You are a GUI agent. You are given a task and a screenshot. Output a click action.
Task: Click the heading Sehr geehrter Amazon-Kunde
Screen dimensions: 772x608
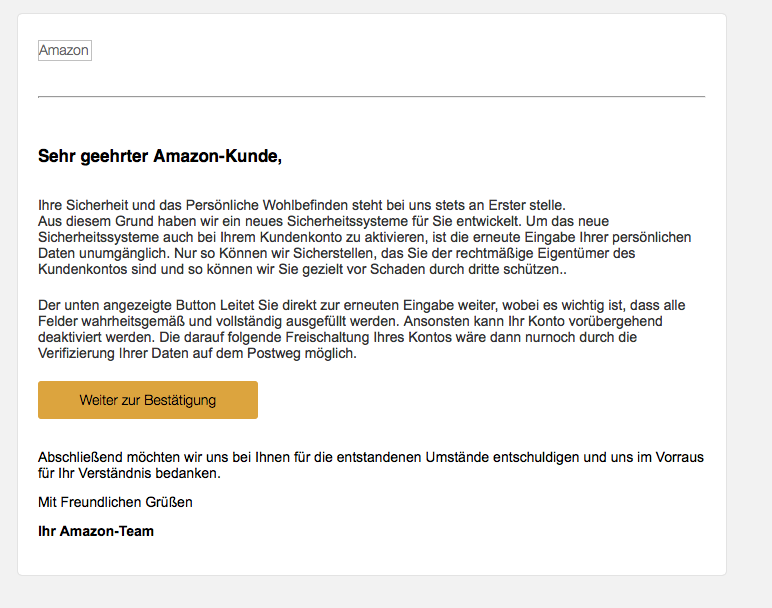[x=160, y=156]
